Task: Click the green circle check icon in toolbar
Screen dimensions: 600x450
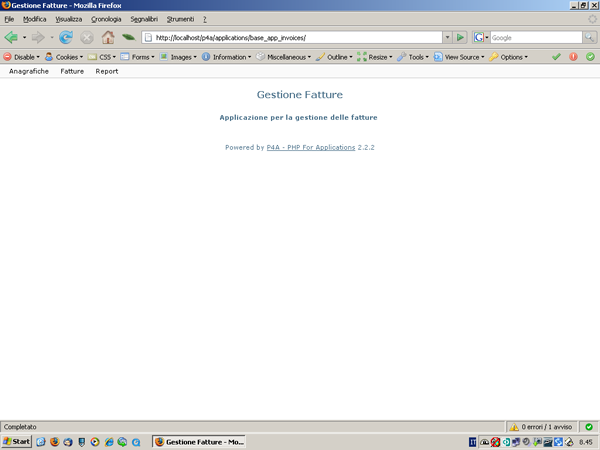Action: coord(590,57)
